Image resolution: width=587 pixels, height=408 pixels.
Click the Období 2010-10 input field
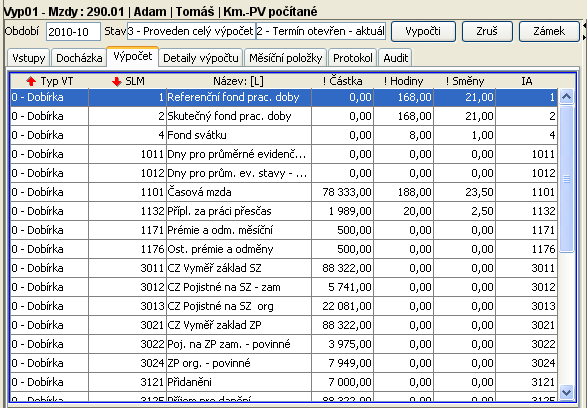click(73, 31)
